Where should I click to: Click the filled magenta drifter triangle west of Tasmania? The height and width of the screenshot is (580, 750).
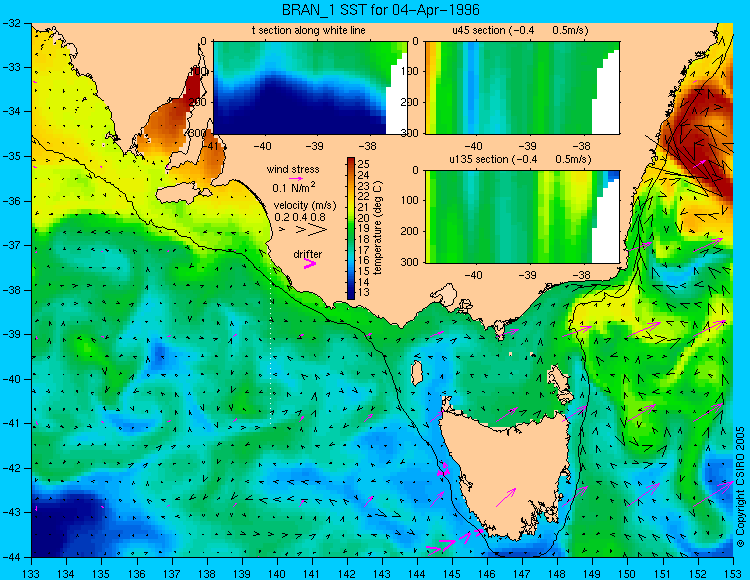coord(443,471)
